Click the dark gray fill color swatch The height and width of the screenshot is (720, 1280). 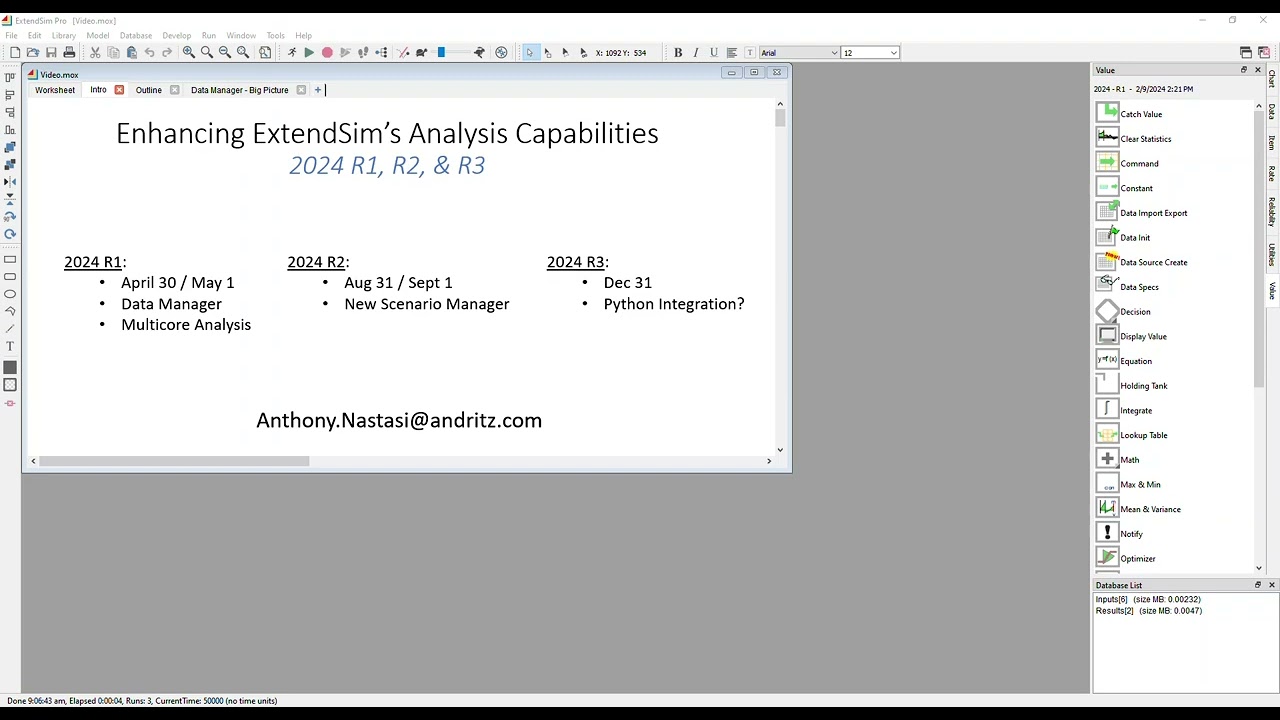click(x=10, y=368)
